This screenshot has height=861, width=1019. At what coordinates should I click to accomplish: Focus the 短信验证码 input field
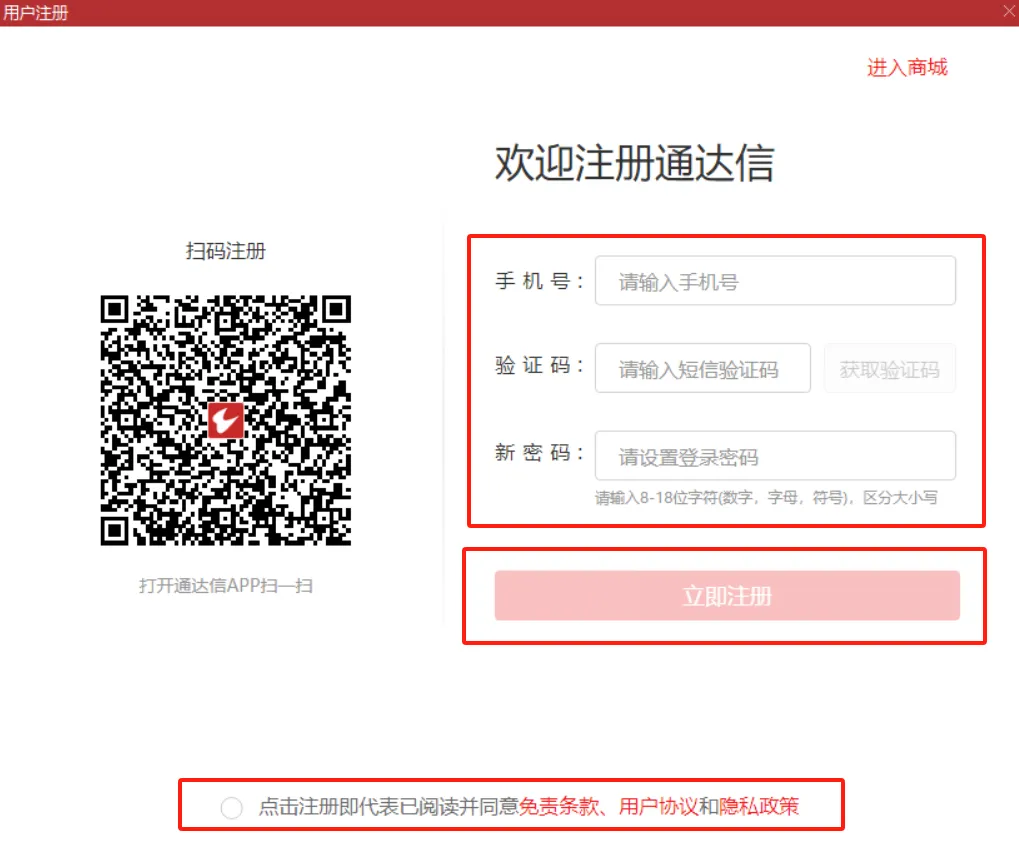tap(703, 368)
